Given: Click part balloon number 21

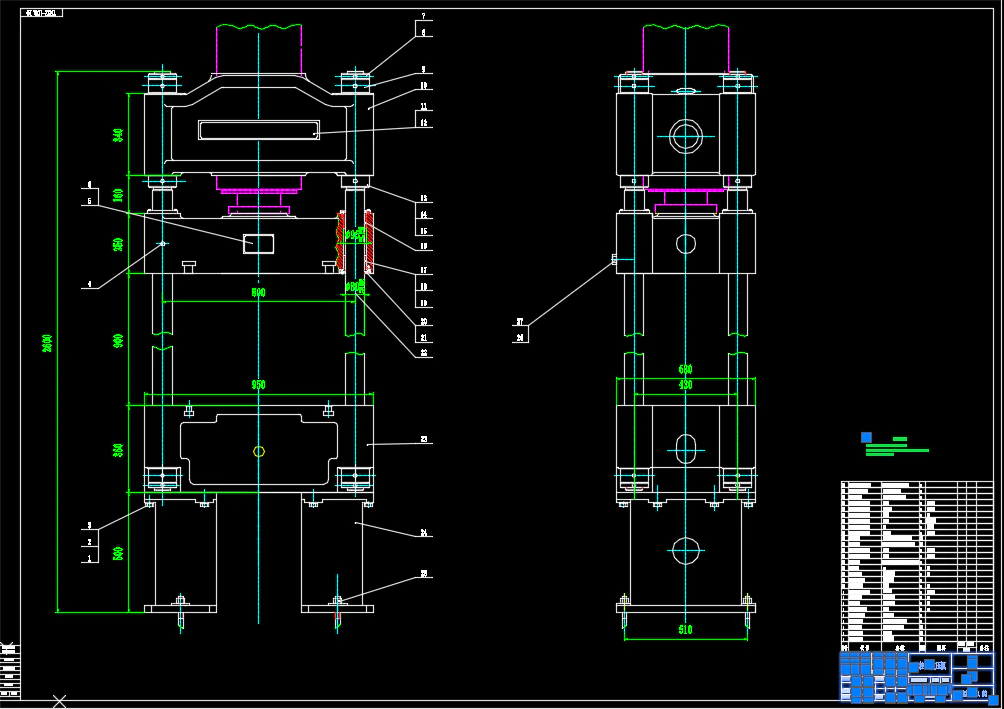Looking at the screenshot, I should (x=423, y=338).
